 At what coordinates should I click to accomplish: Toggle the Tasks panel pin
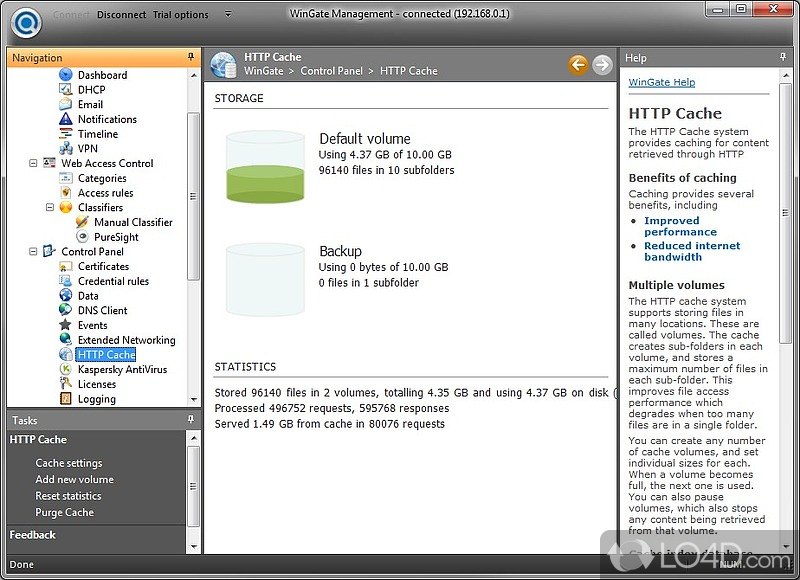(x=191, y=420)
